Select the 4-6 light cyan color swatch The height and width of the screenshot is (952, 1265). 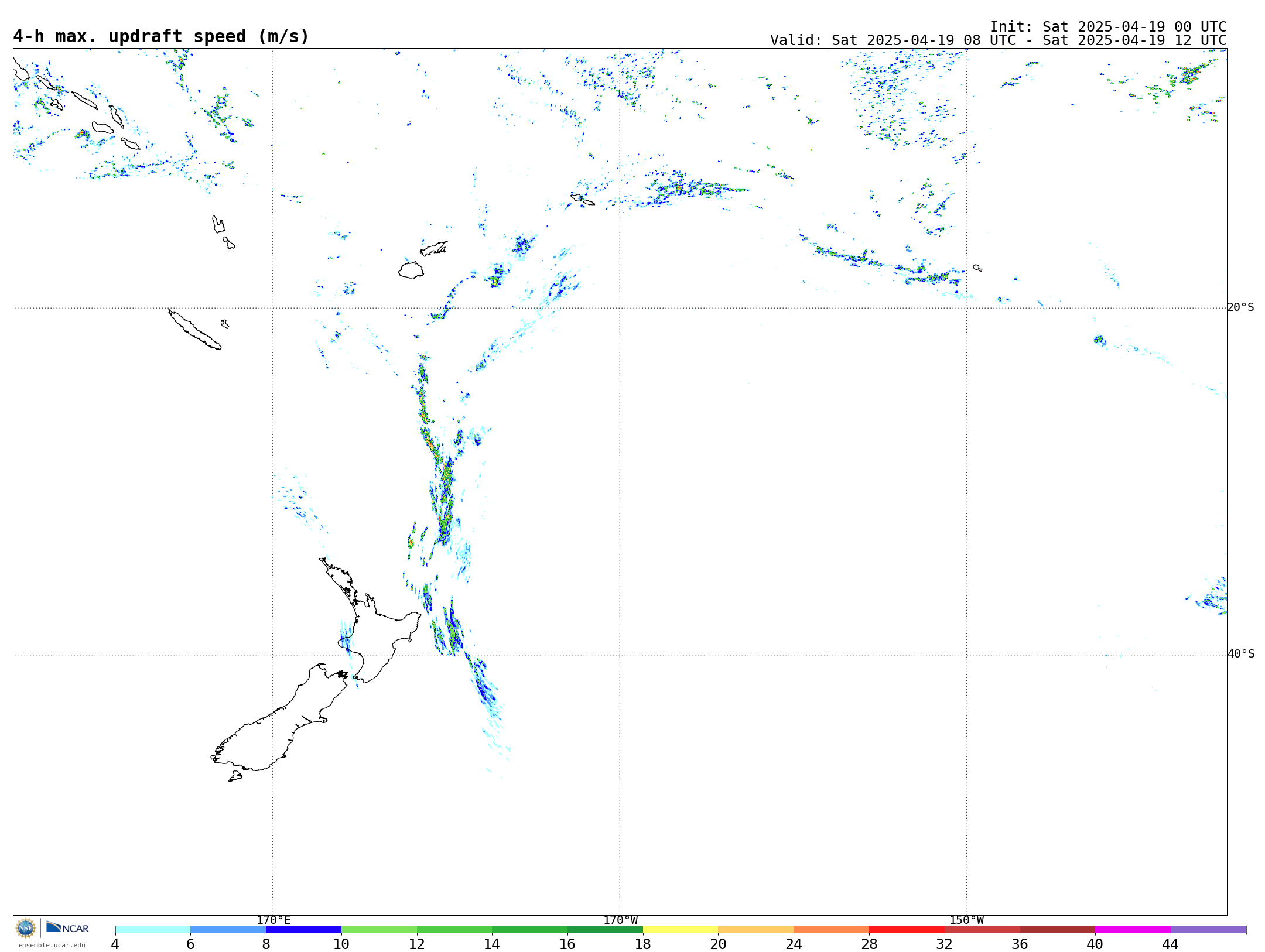(153, 929)
